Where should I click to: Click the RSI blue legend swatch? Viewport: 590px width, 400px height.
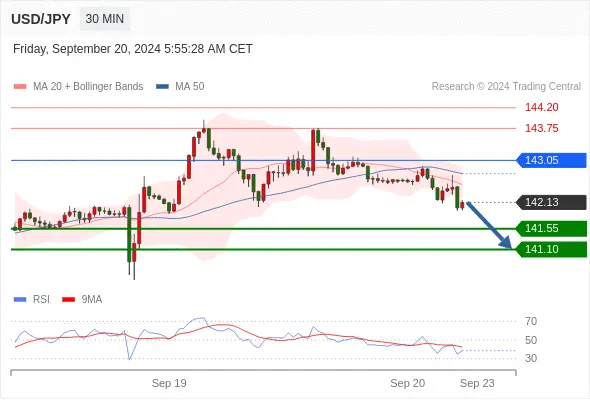coord(20,300)
